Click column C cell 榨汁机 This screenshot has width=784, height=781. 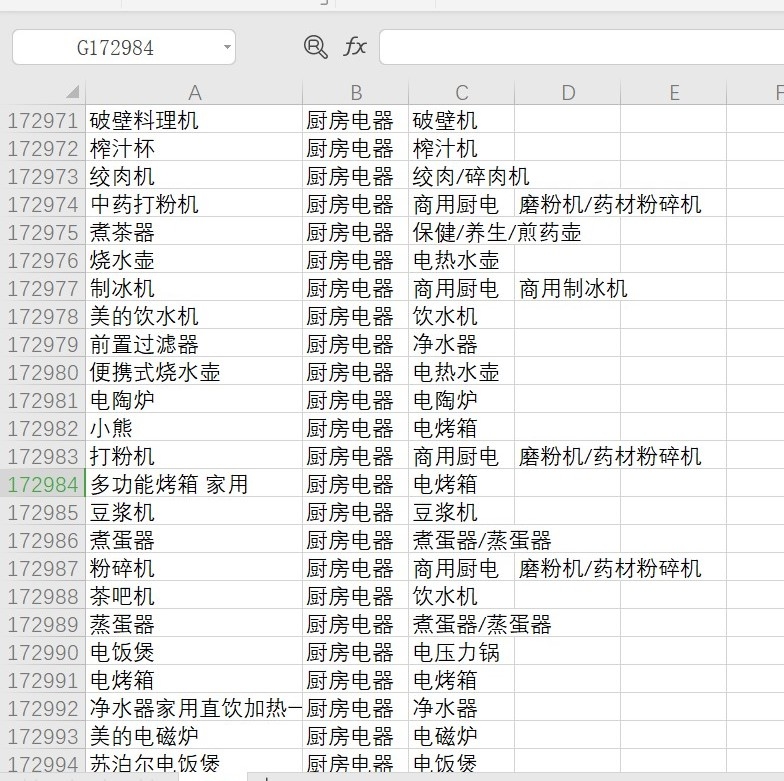coord(462,148)
